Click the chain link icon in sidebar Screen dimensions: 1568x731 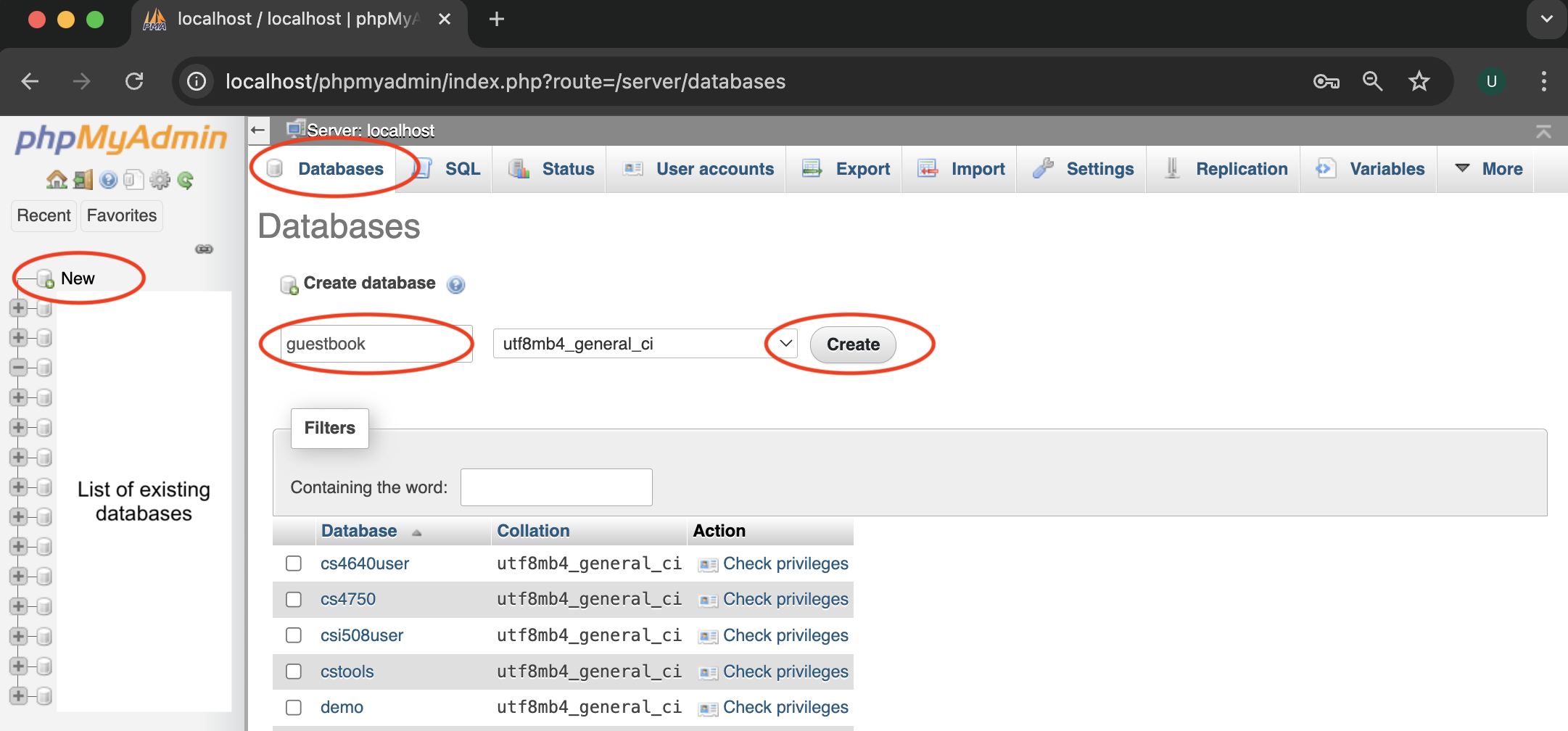coord(204,249)
